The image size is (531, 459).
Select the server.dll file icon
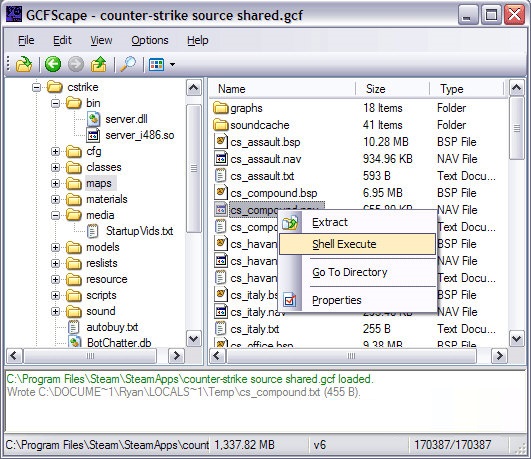[x=93, y=119]
